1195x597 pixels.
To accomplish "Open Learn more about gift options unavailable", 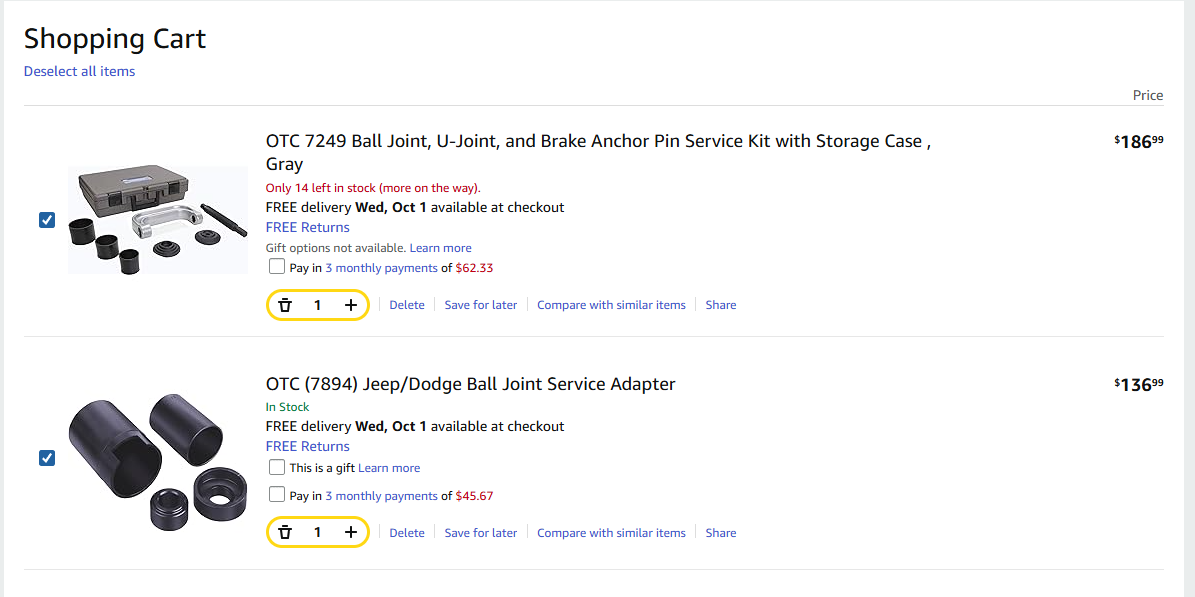I will coord(440,248).
